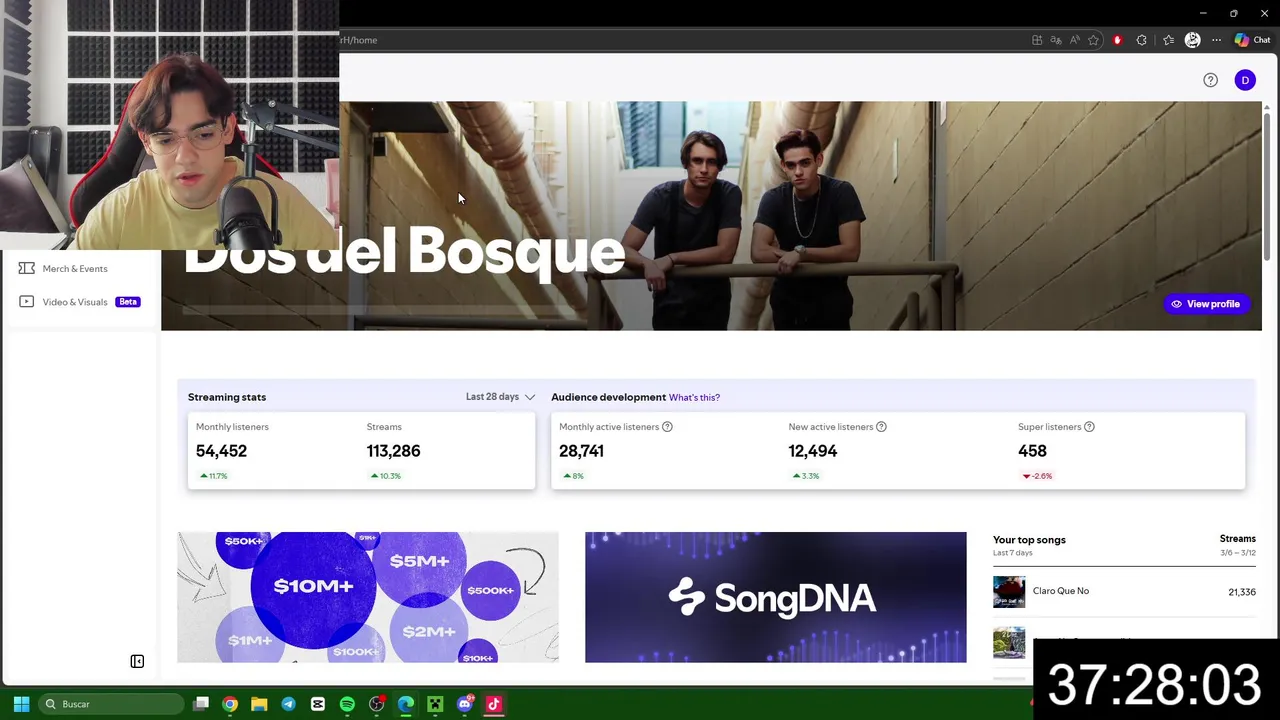Open New active listeners info icon
The width and height of the screenshot is (1280, 720).
[x=881, y=427]
